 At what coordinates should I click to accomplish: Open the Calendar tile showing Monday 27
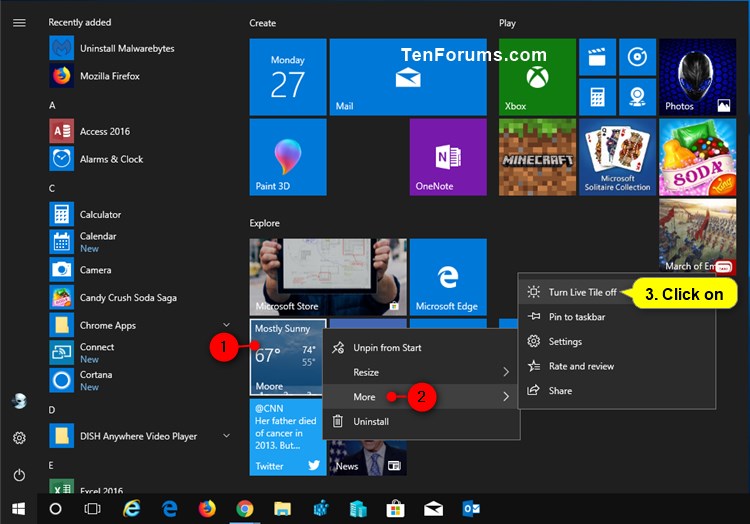point(288,77)
